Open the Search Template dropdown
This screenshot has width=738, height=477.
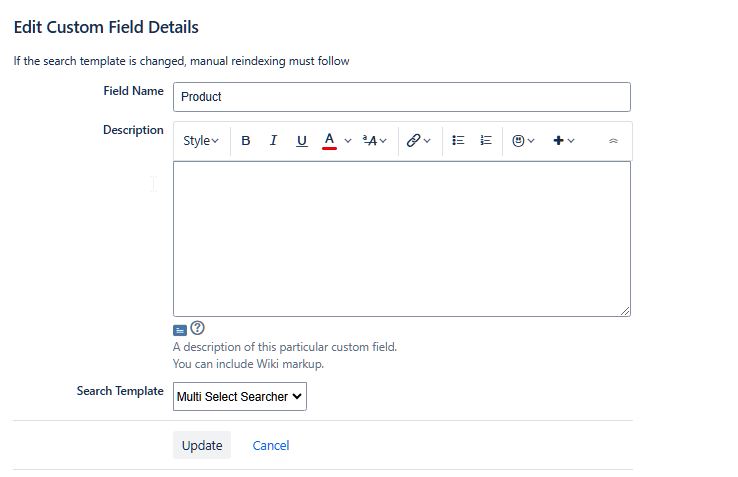click(240, 396)
